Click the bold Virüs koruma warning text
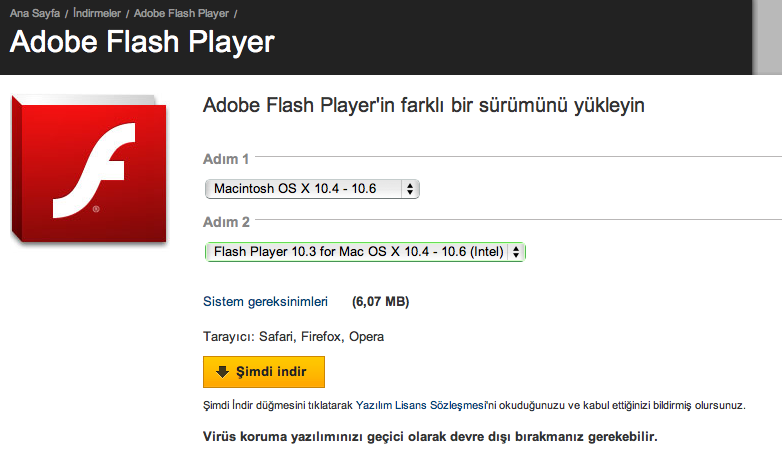This screenshot has width=782, height=459. pyautogui.click(x=430, y=438)
